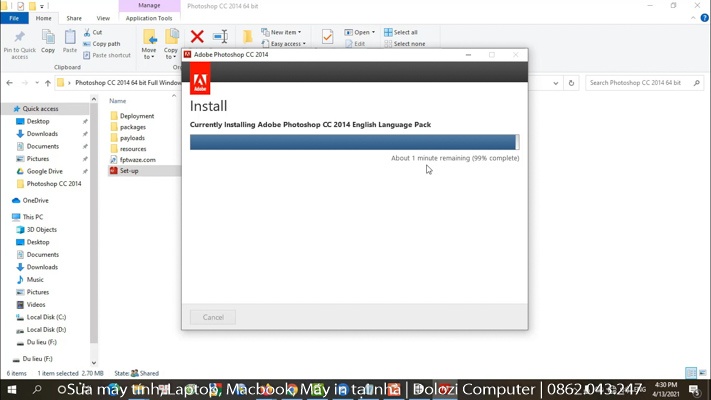
Task: Select Google Drive in navigation pane
Action: click(x=44, y=171)
